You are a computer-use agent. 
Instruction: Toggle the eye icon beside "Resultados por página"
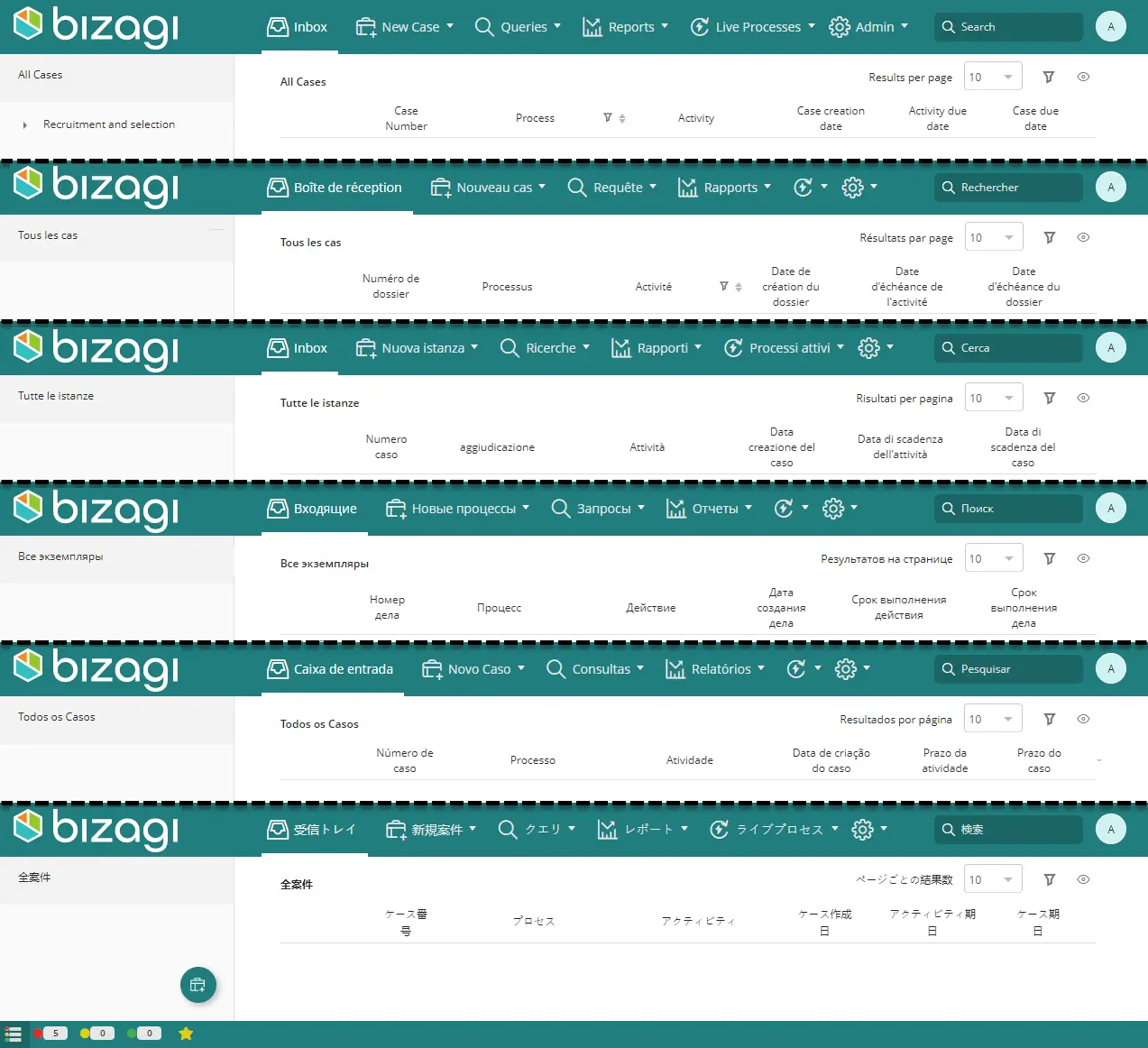click(1084, 719)
